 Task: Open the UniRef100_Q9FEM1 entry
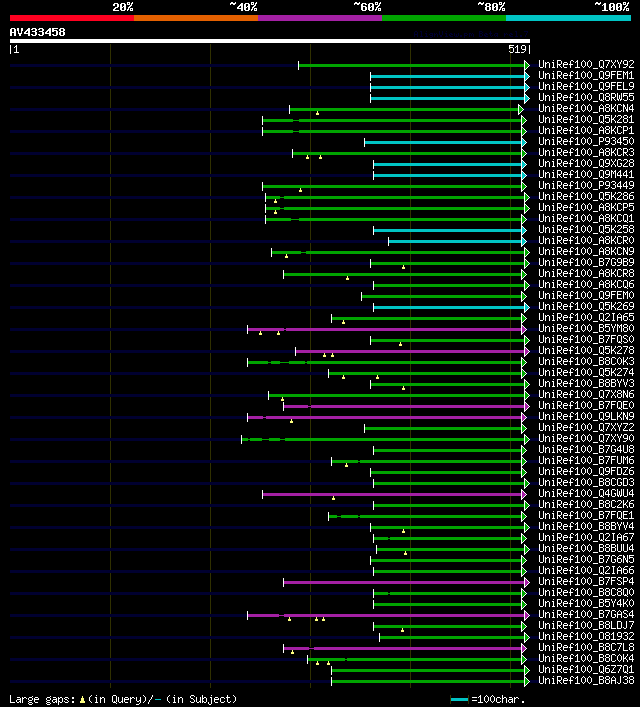point(586,75)
